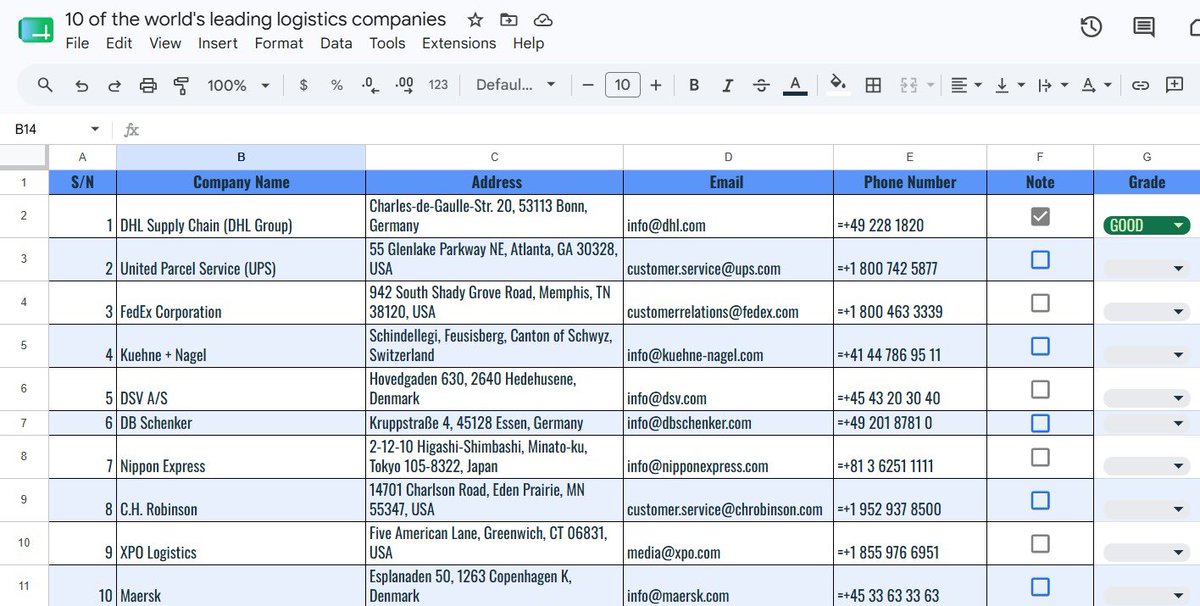
Task: Open grade dropdown for FedEx row
Action: [1147, 311]
